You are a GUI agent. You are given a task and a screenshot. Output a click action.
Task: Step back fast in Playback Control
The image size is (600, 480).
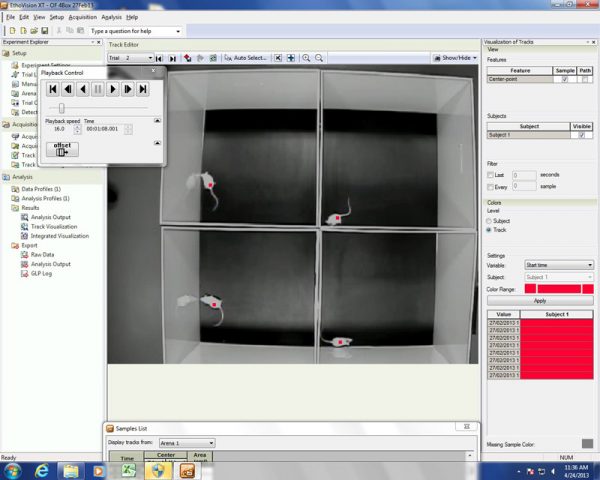pos(68,89)
